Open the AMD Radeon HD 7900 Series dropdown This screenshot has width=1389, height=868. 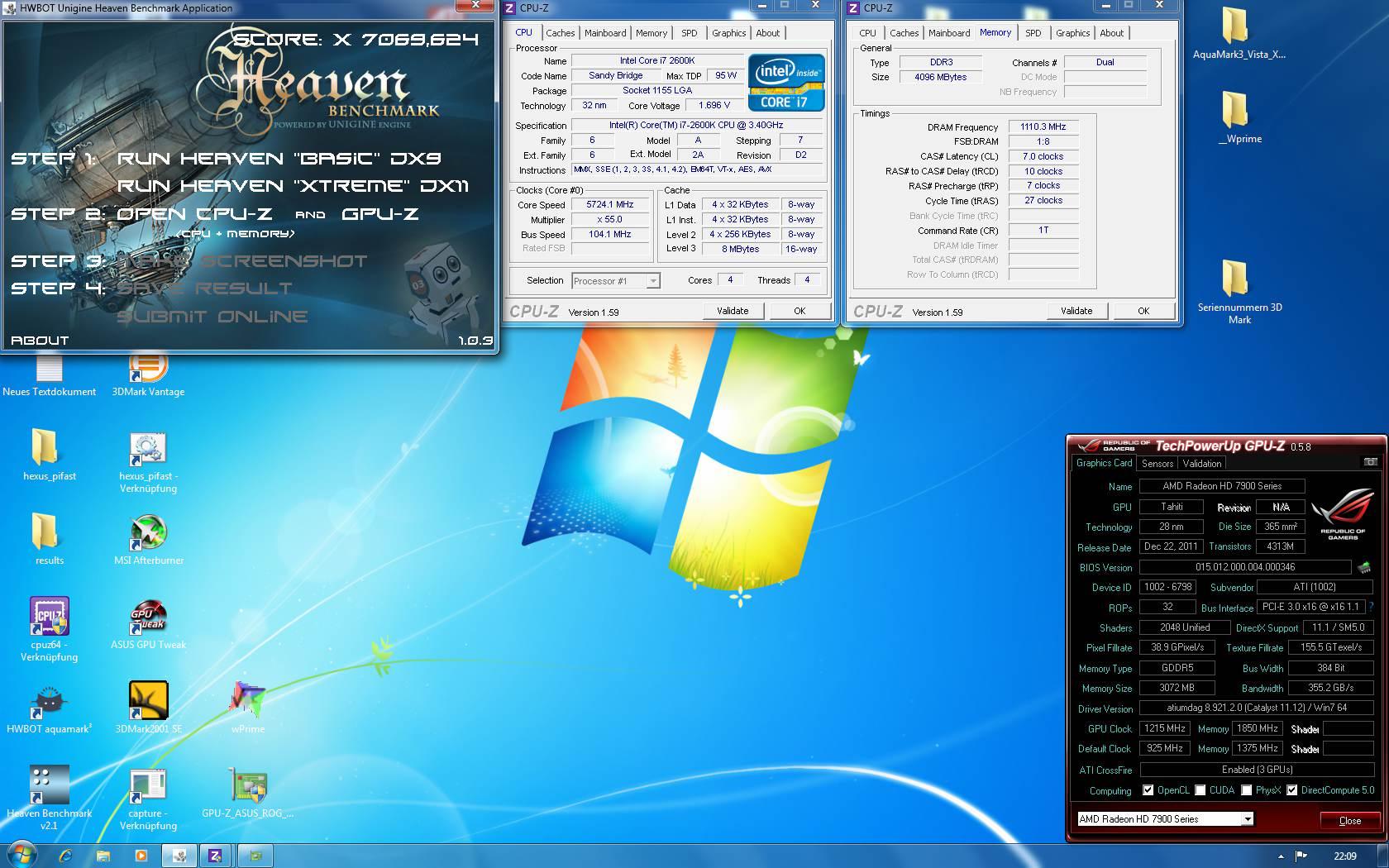[1165, 819]
